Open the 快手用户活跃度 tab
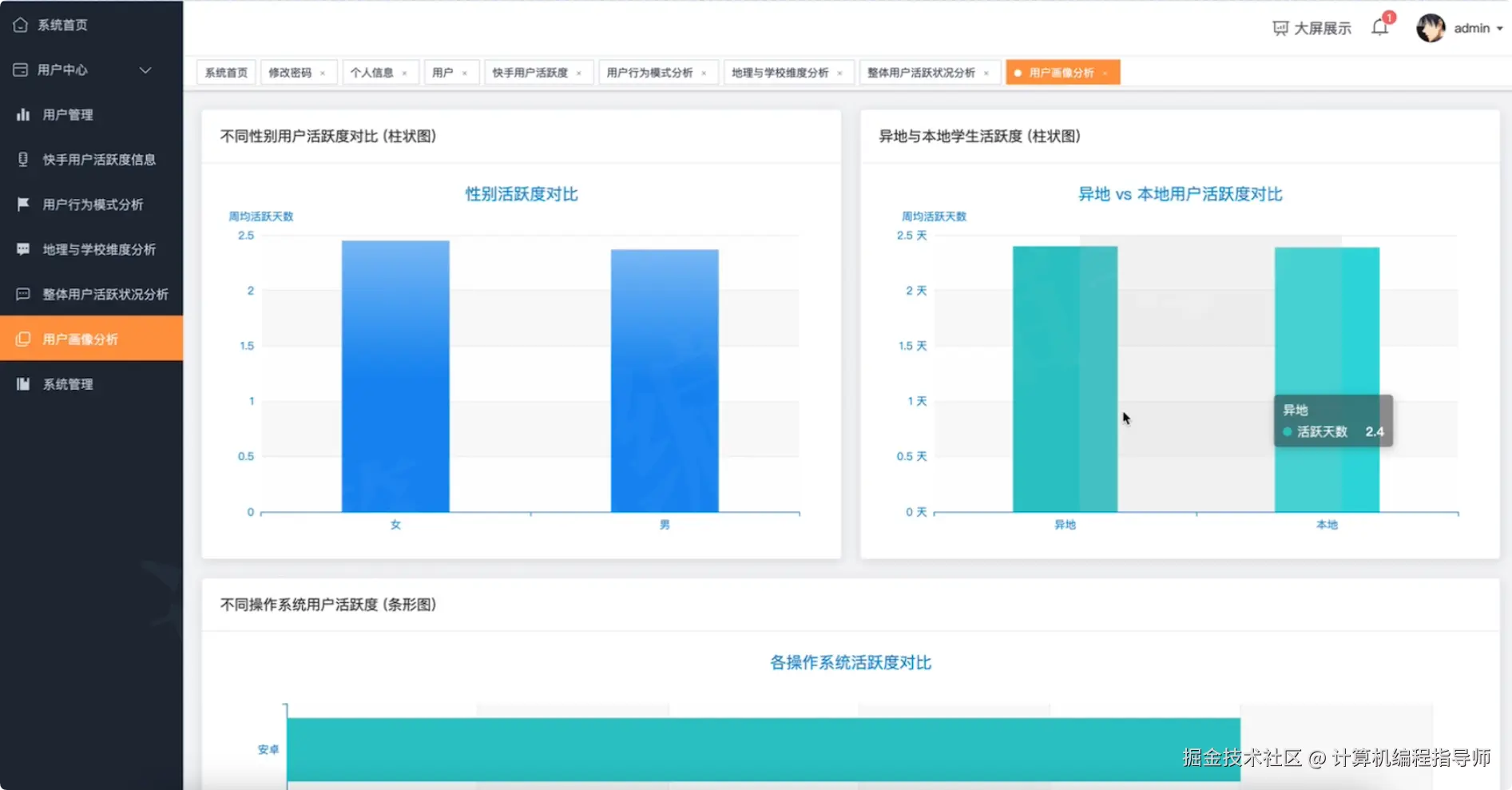1512x790 pixels. (x=531, y=72)
